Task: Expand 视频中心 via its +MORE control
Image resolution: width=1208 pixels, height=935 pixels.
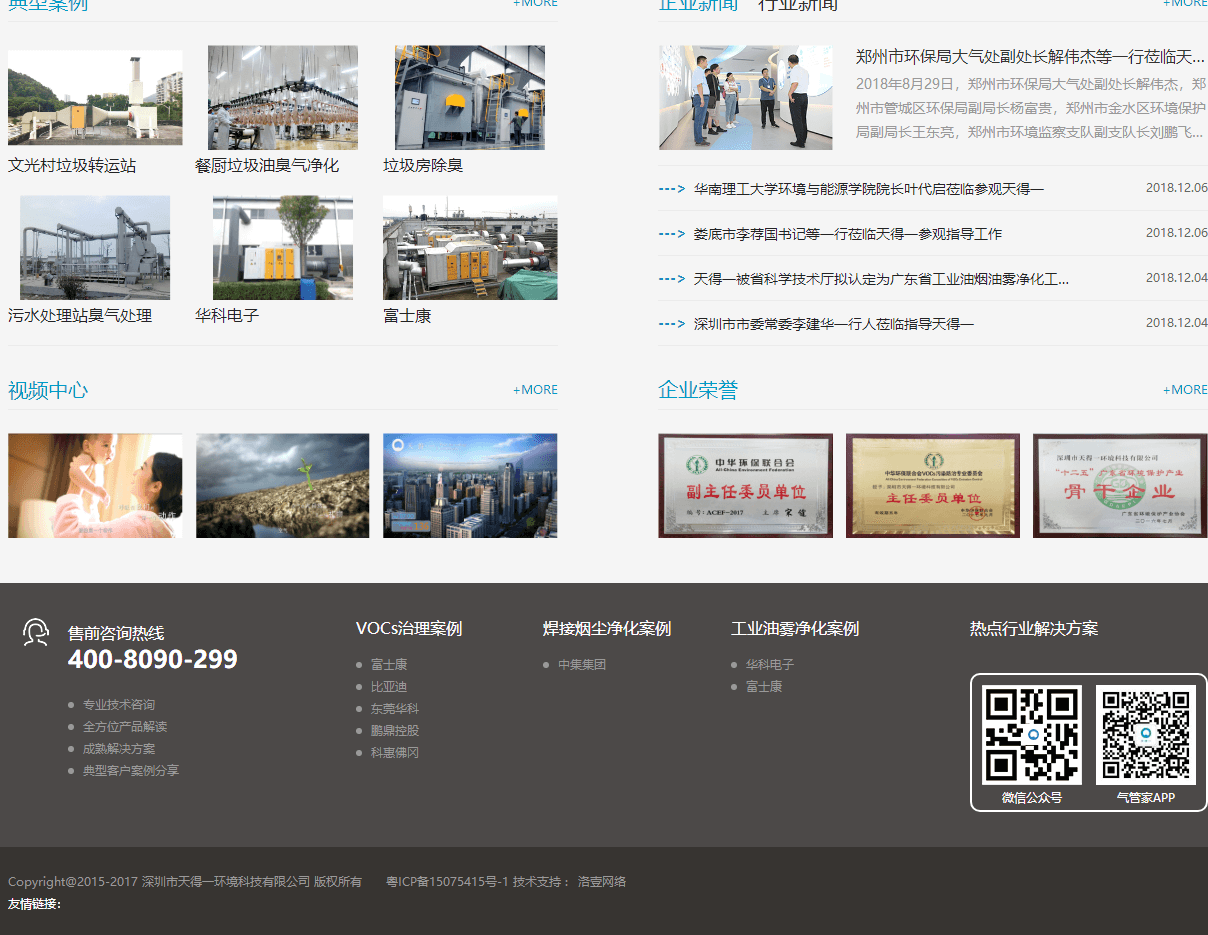Action: click(x=535, y=390)
